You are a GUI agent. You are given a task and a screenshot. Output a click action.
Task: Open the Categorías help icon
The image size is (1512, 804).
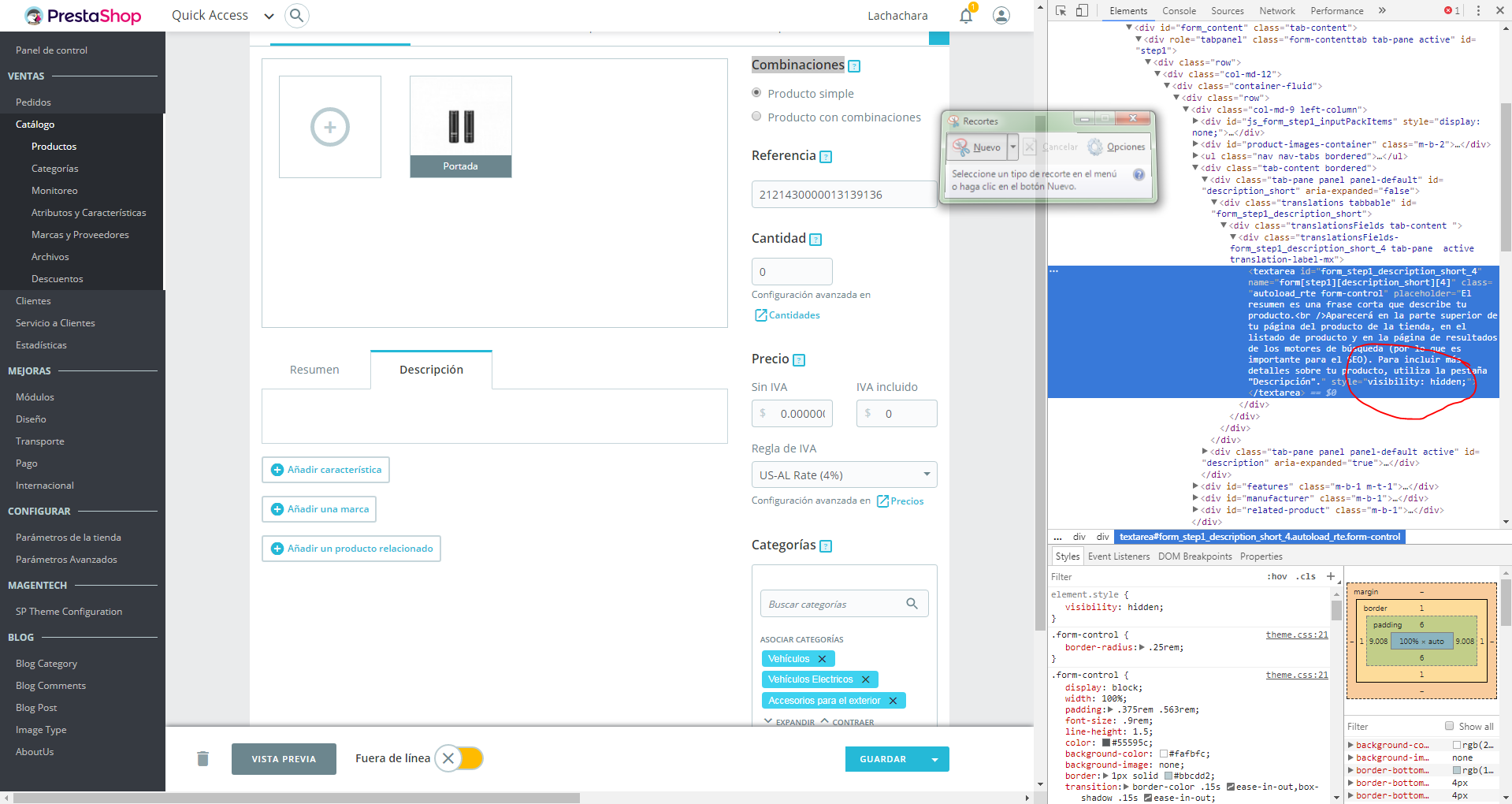click(826, 546)
